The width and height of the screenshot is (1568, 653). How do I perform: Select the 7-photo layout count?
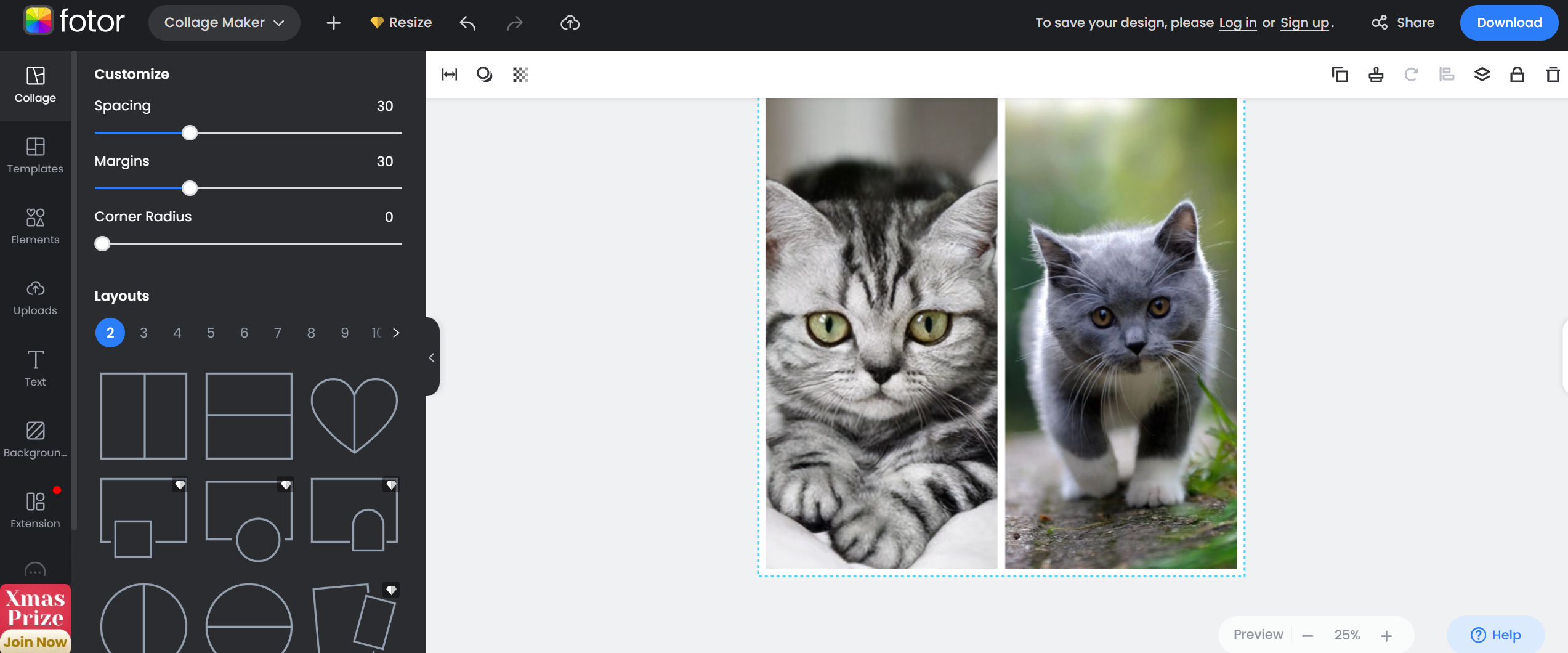pos(278,333)
